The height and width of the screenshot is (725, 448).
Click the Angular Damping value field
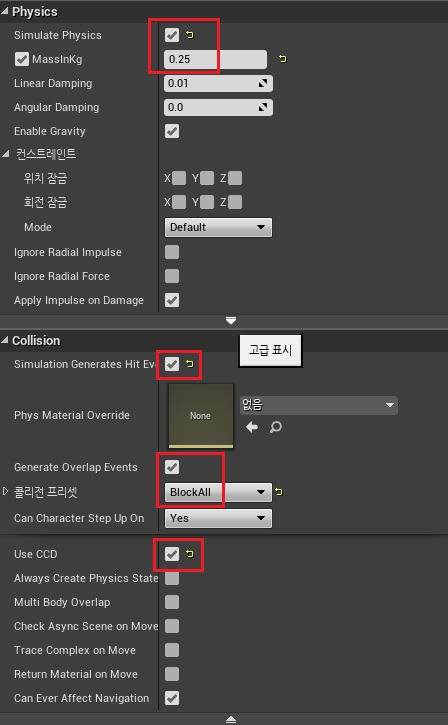[218, 107]
